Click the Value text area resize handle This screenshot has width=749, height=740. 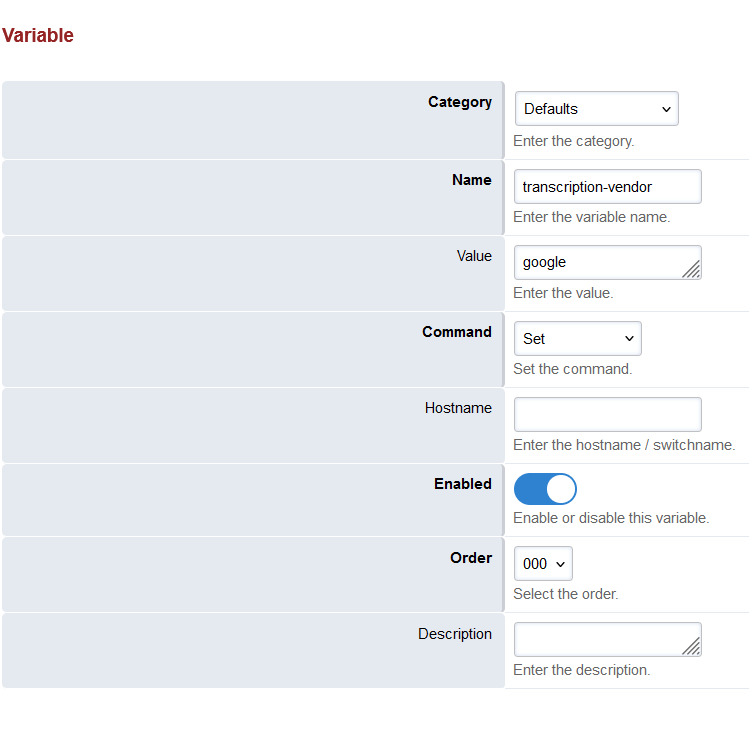click(691, 270)
